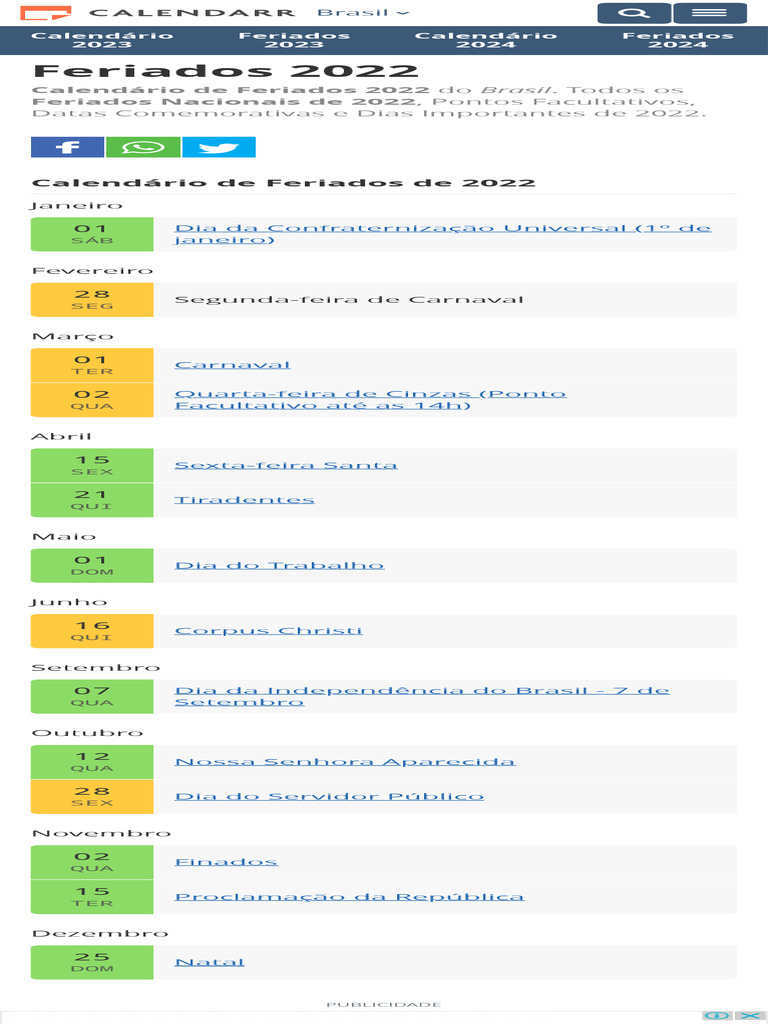Click the 15 SEX date box
The image size is (768, 1024).
click(92, 465)
